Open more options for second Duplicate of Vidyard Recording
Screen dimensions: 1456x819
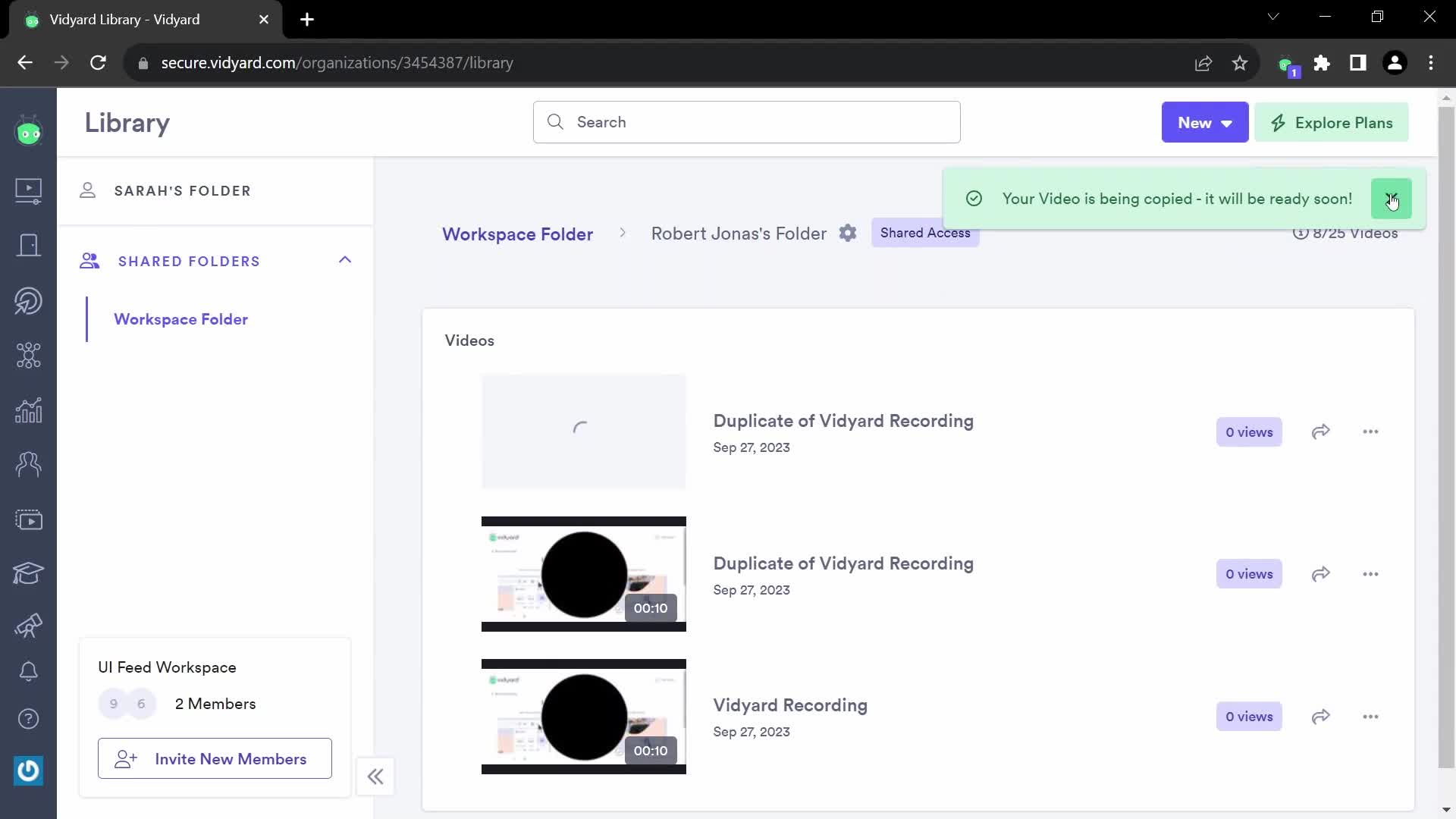[x=1370, y=574]
